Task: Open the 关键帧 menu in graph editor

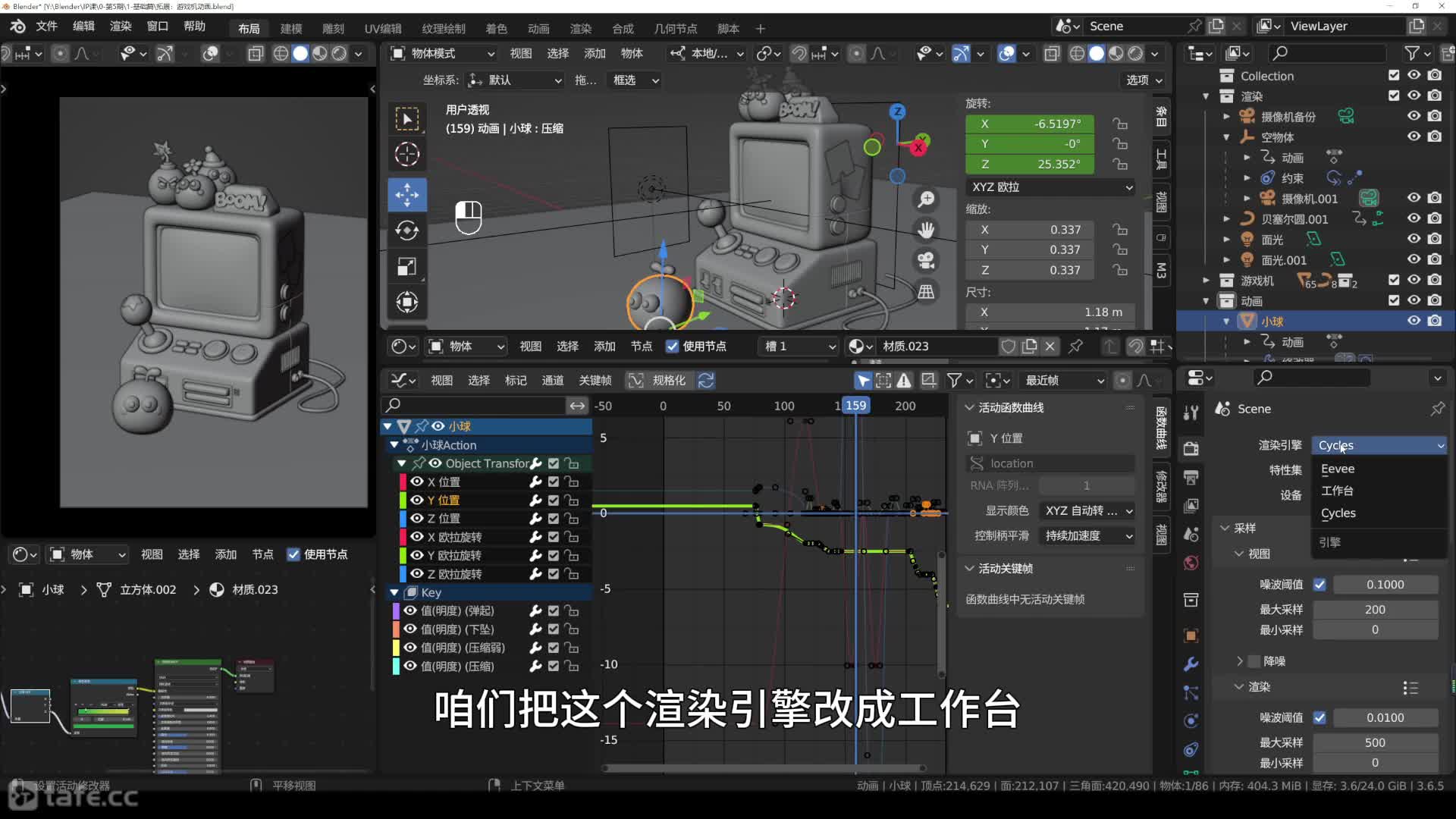Action: [x=595, y=380]
